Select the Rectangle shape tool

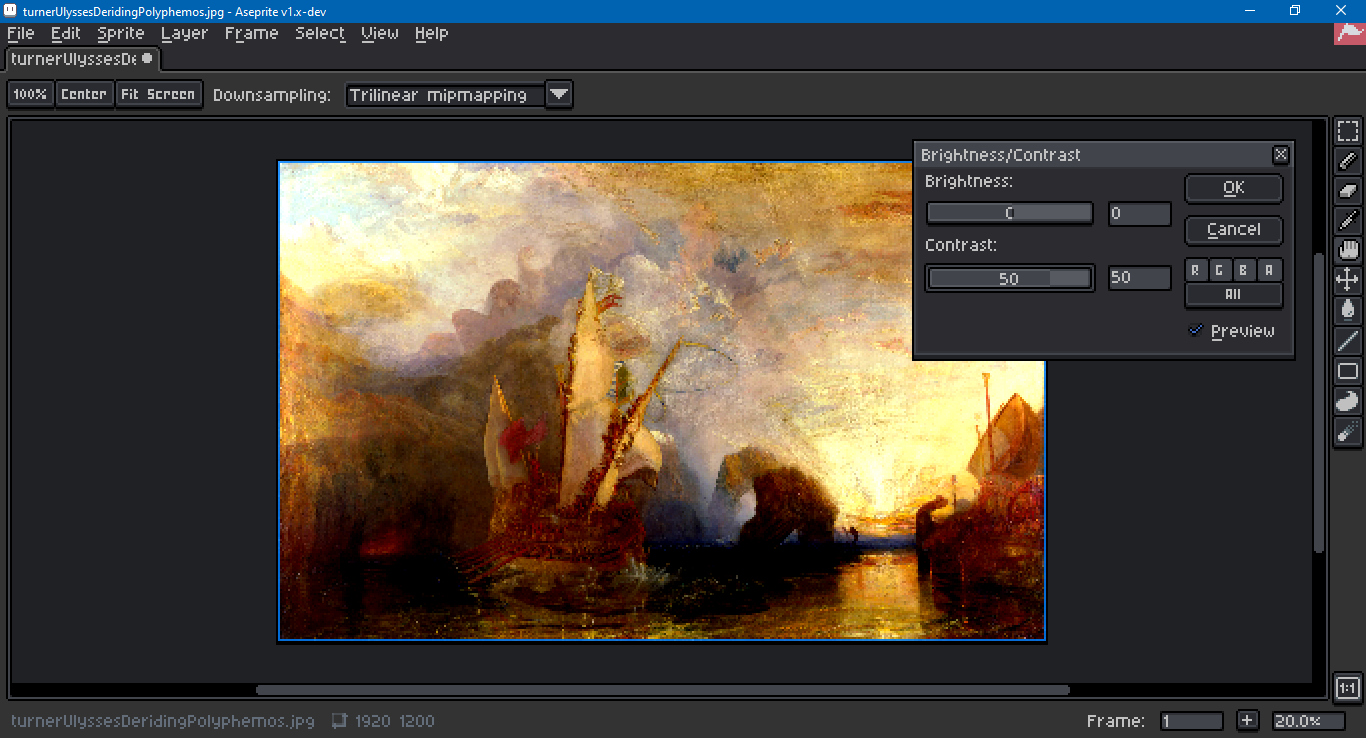[x=1348, y=371]
